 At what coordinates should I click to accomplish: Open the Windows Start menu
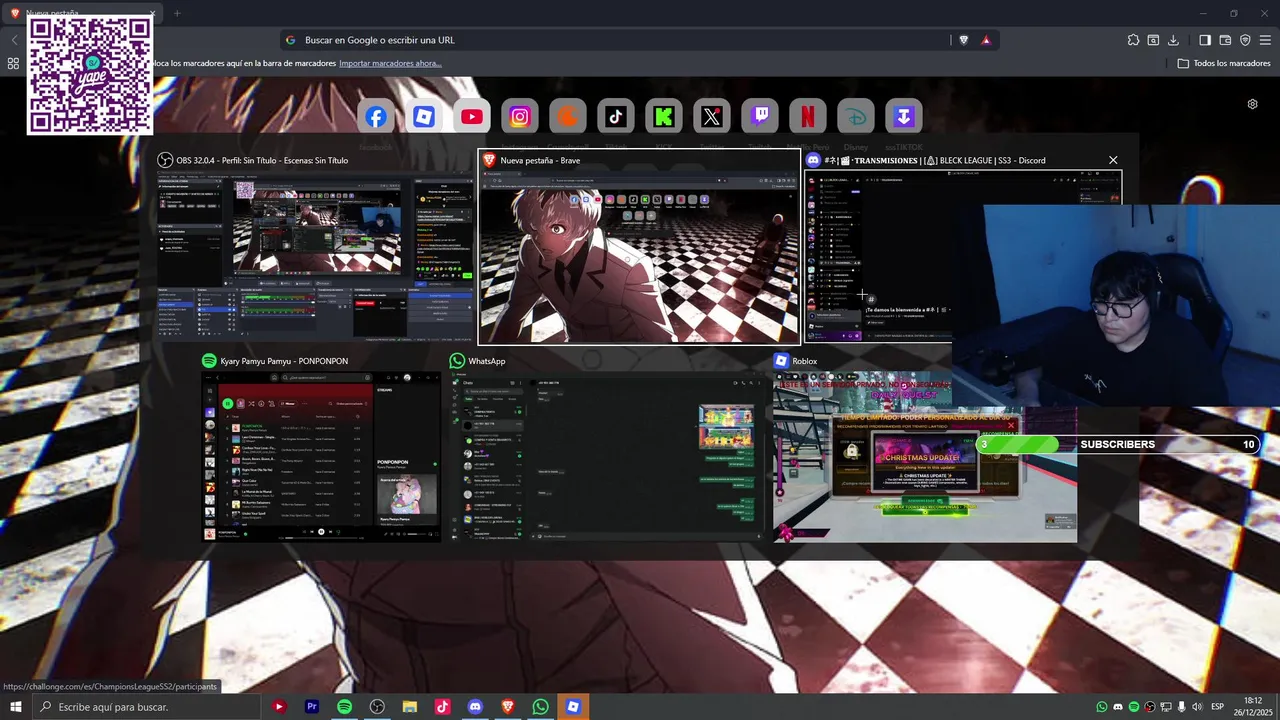[15, 707]
